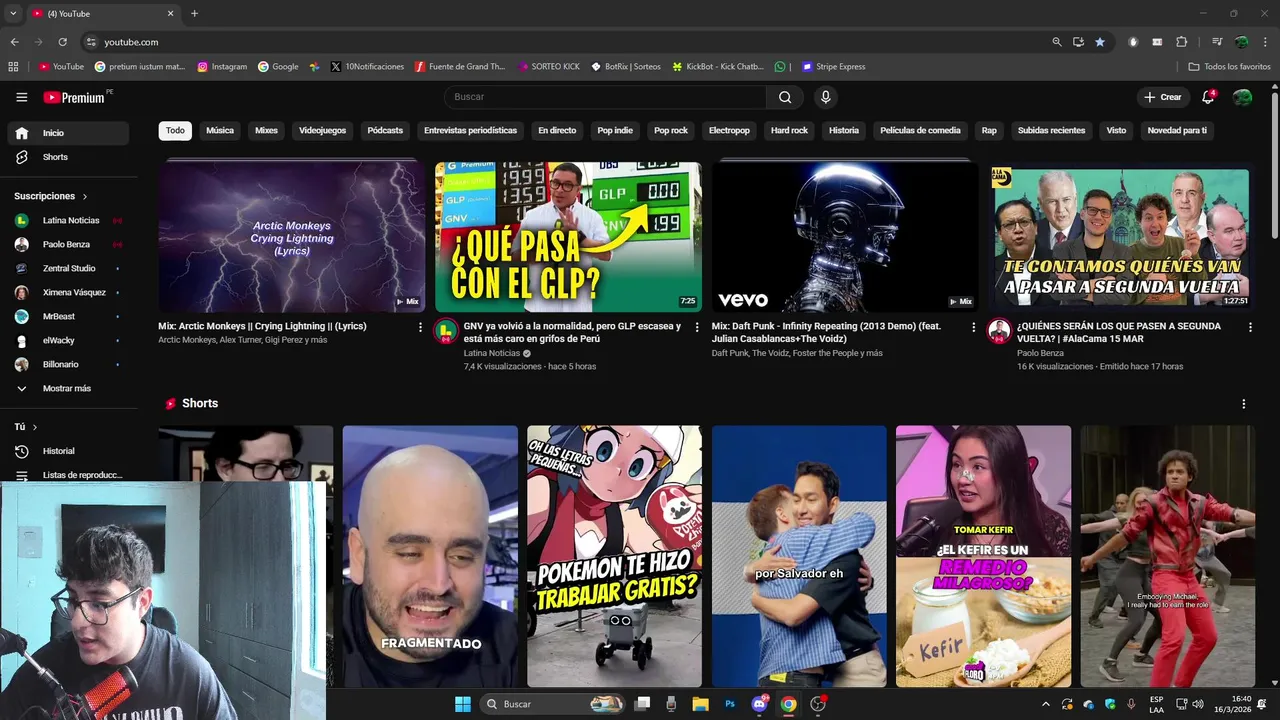Open the ¿Qué pasa con el GLP? video
This screenshot has width=1280, height=720.
568,237
